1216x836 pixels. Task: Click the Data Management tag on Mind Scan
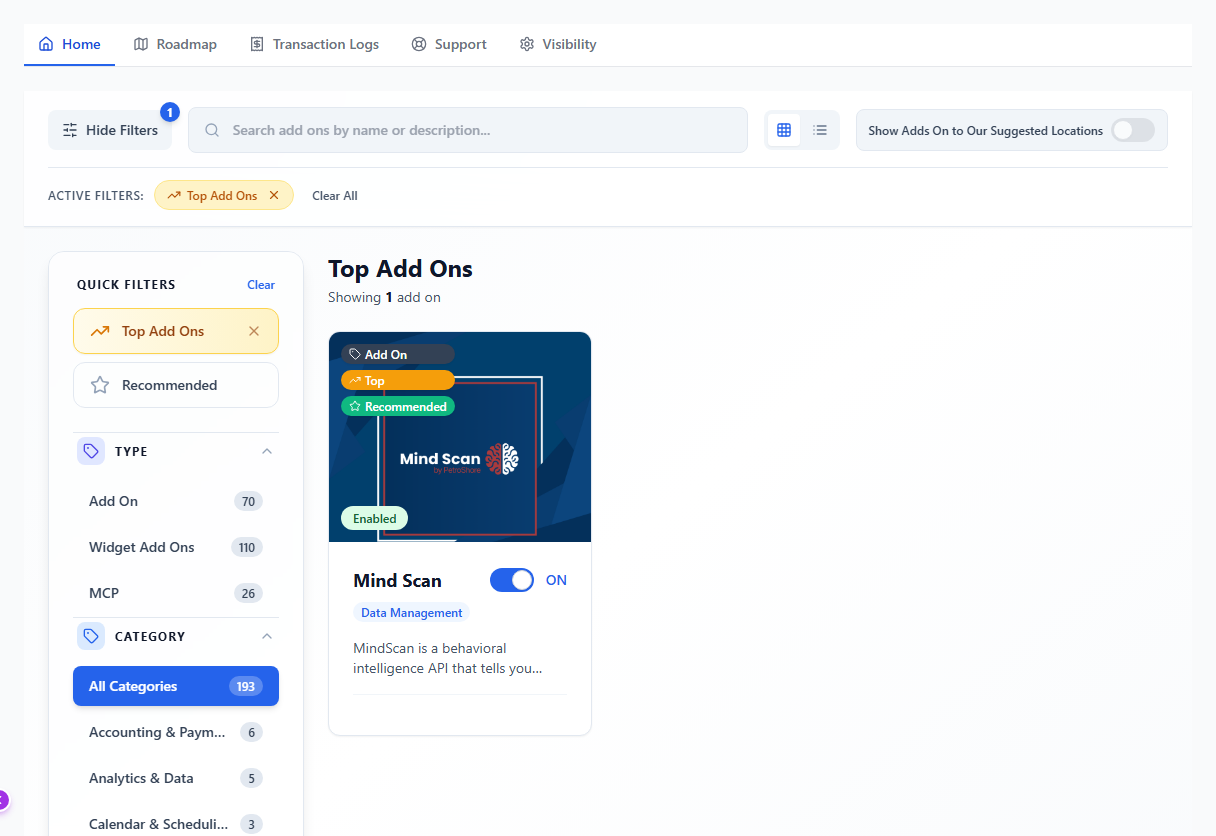[x=411, y=613]
